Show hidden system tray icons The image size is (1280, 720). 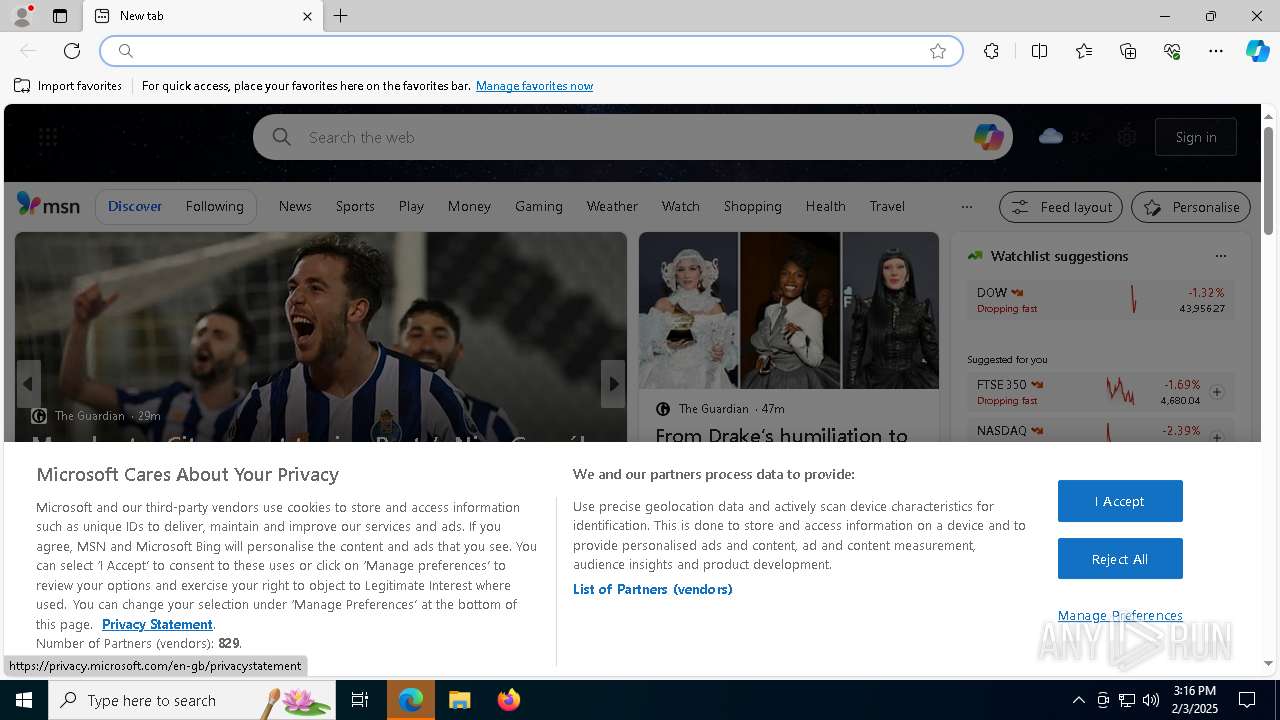pos(1078,700)
